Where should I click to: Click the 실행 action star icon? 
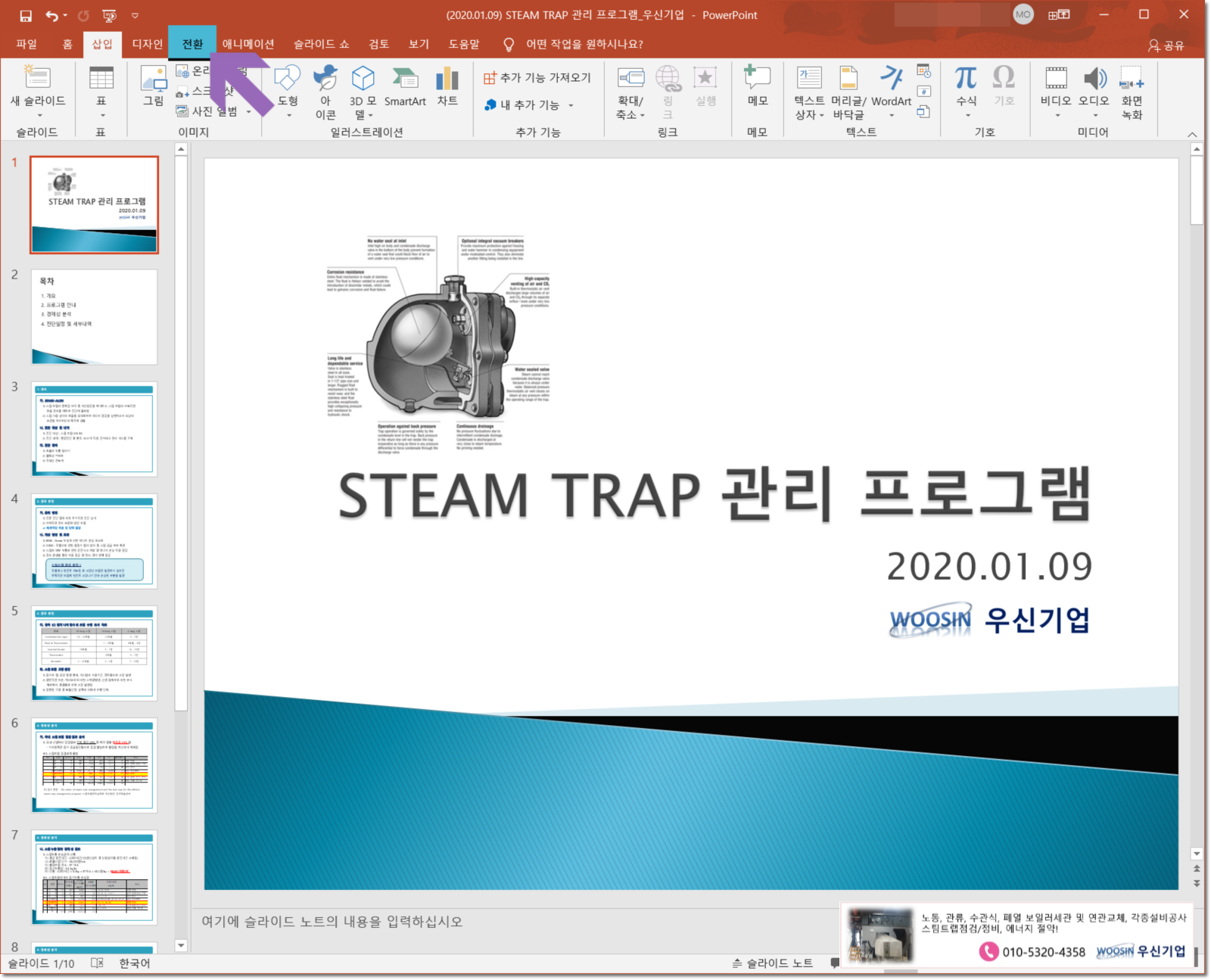point(705,77)
